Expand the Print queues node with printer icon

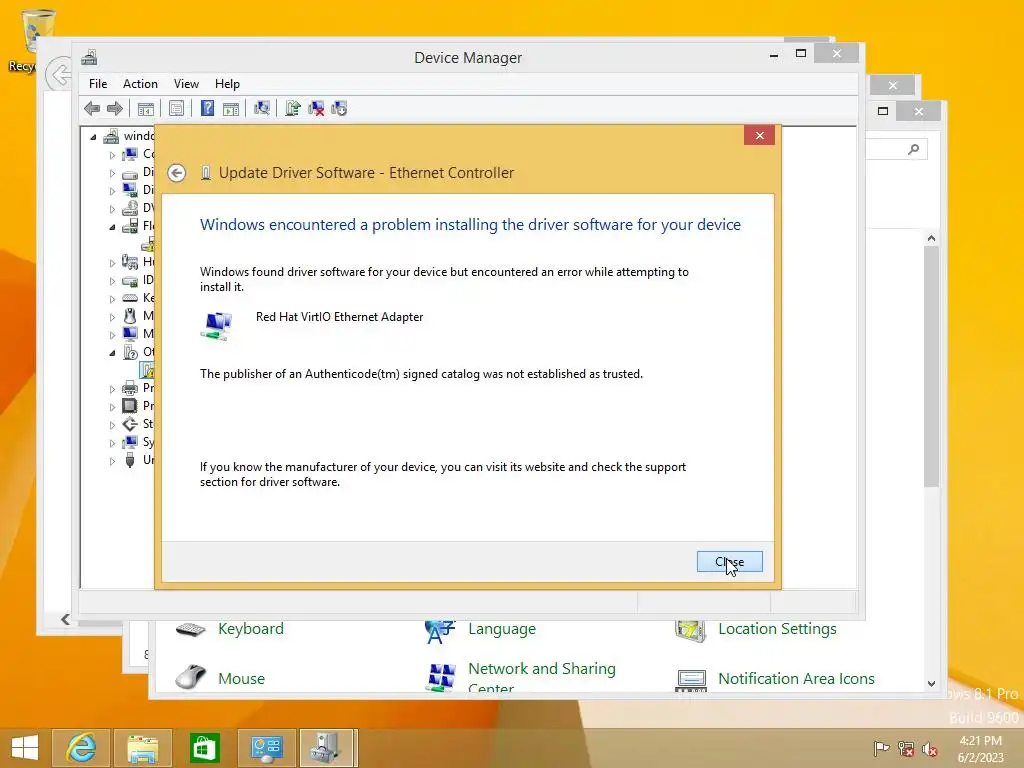pos(112,389)
